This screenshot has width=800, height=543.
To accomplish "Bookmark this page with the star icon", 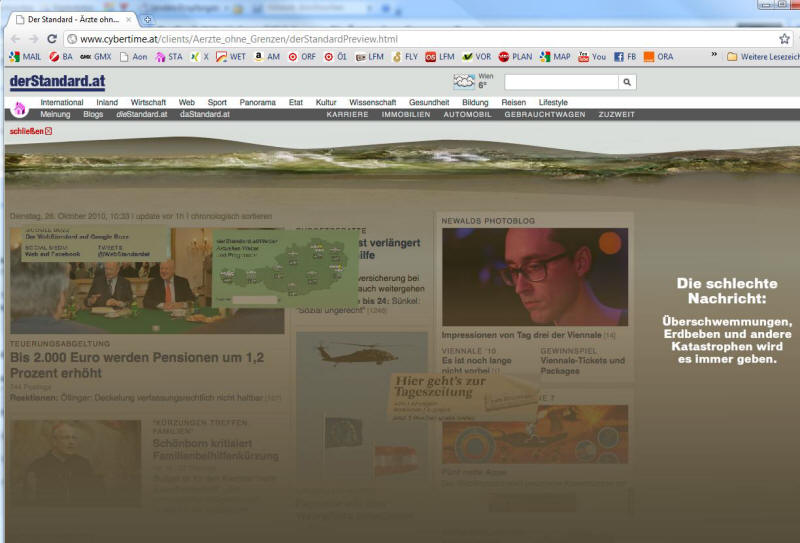I will [x=784, y=39].
